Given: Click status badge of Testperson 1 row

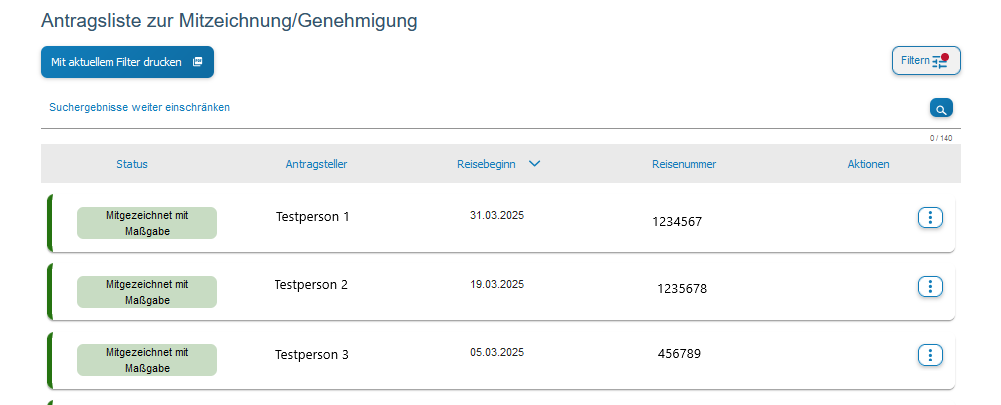Looking at the screenshot, I should click(147, 223).
